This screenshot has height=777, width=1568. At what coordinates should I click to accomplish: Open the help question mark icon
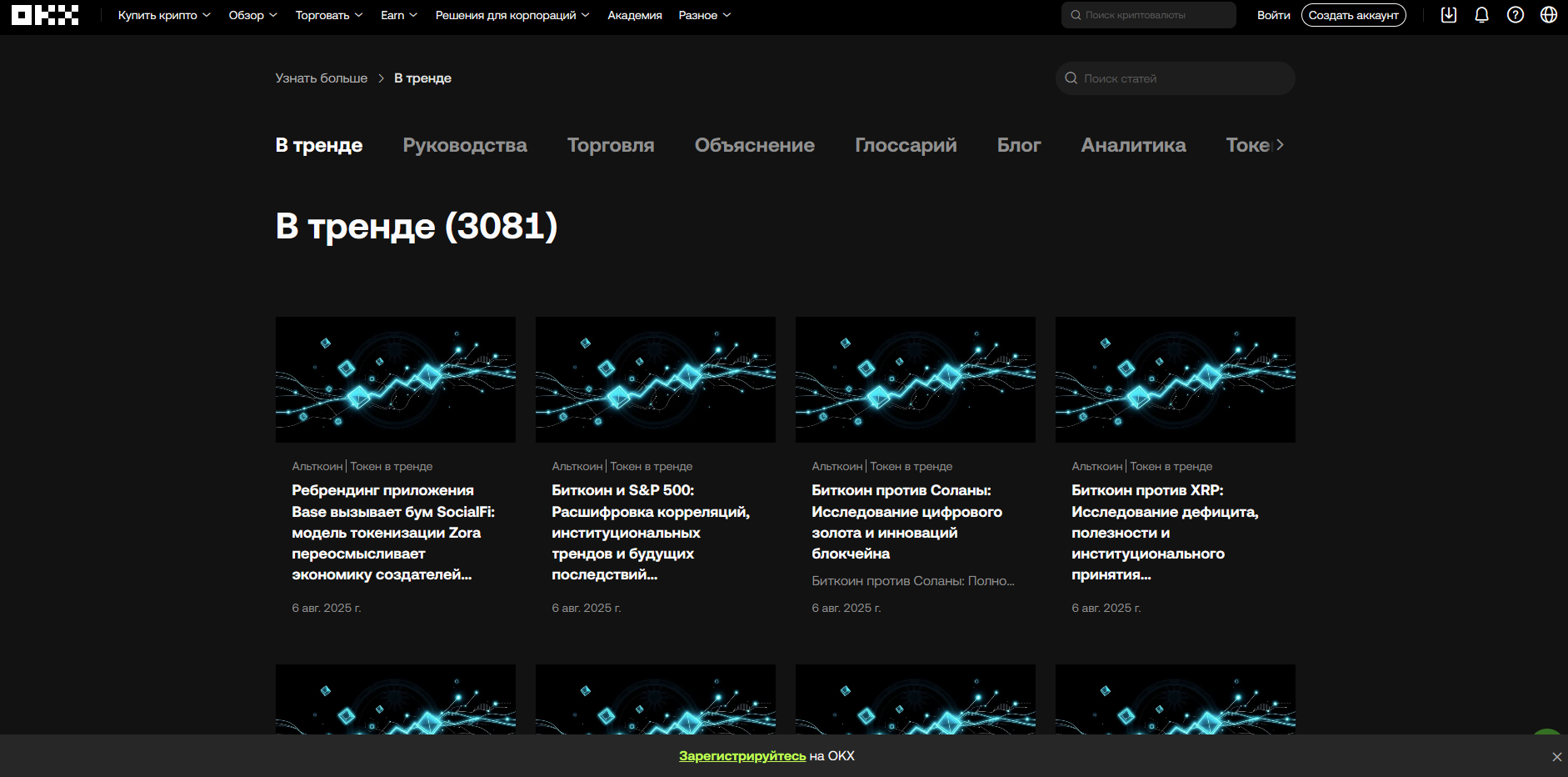pyautogui.click(x=1516, y=15)
